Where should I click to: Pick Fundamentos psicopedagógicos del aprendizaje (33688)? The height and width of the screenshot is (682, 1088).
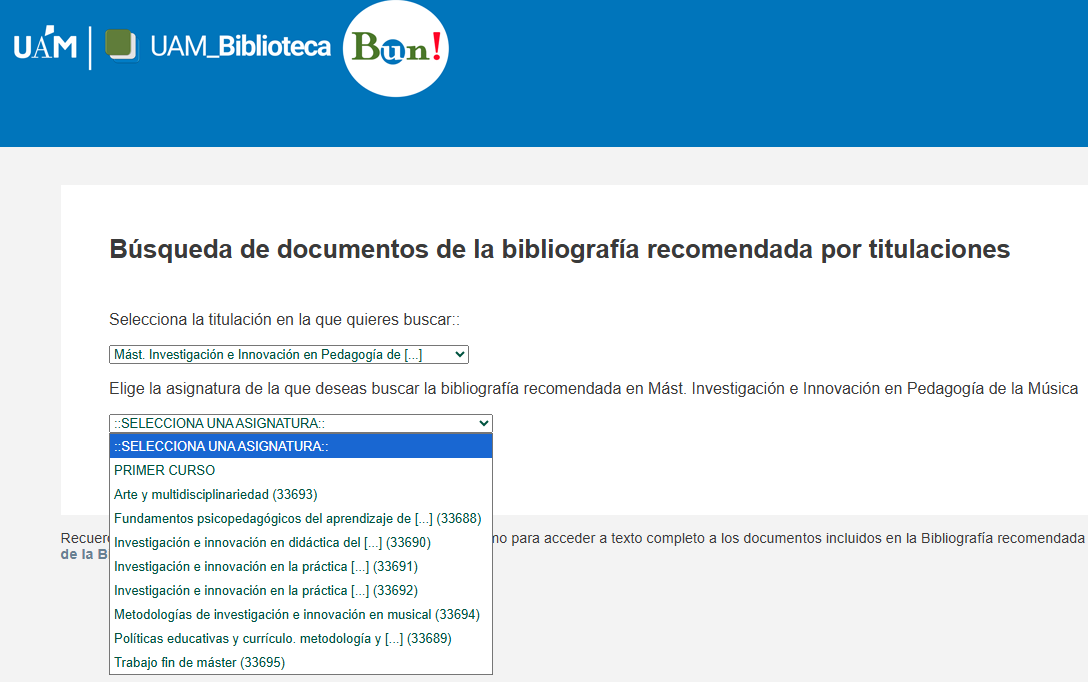(297, 518)
